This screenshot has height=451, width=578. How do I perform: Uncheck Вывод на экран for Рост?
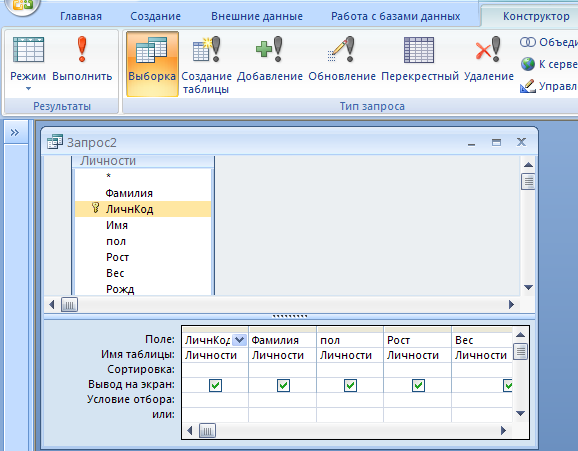[x=418, y=385]
